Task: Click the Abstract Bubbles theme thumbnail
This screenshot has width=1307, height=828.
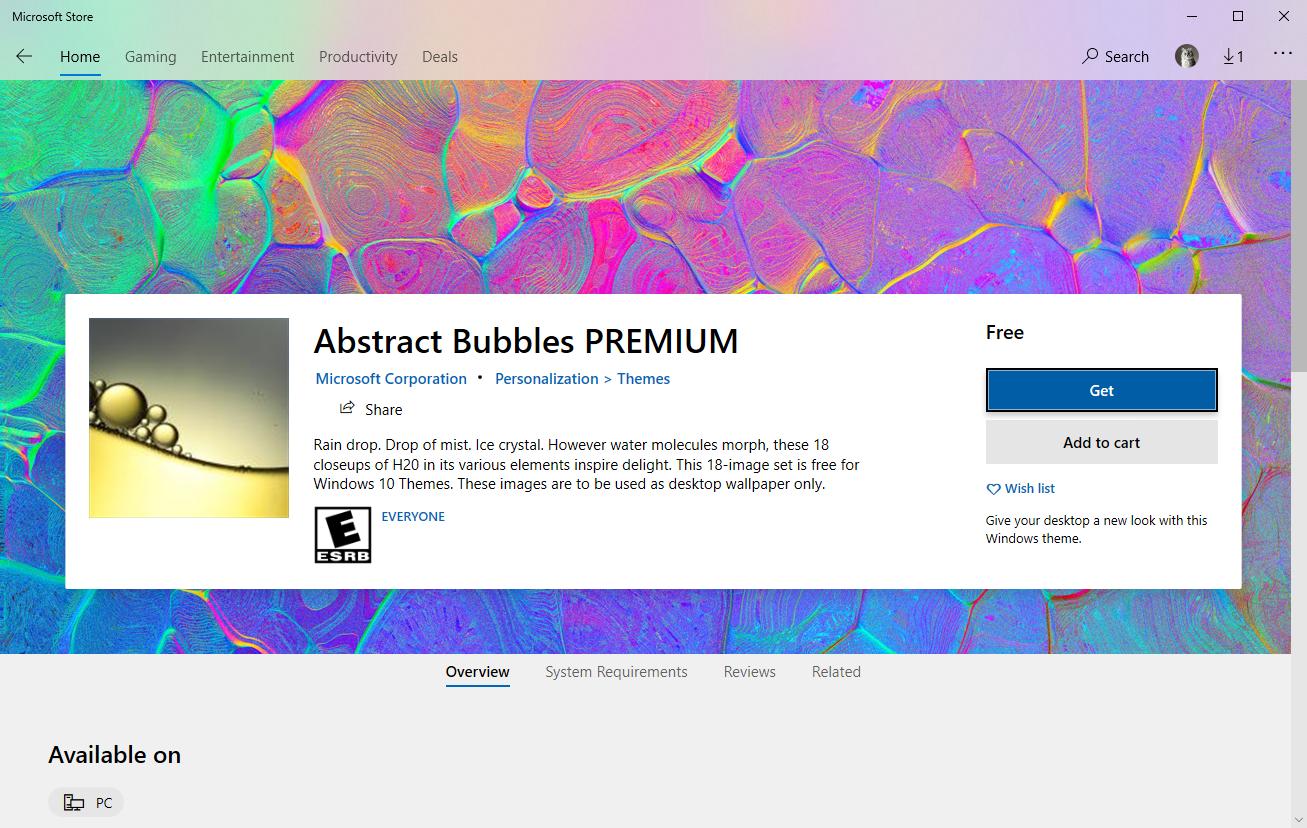Action: coord(189,418)
